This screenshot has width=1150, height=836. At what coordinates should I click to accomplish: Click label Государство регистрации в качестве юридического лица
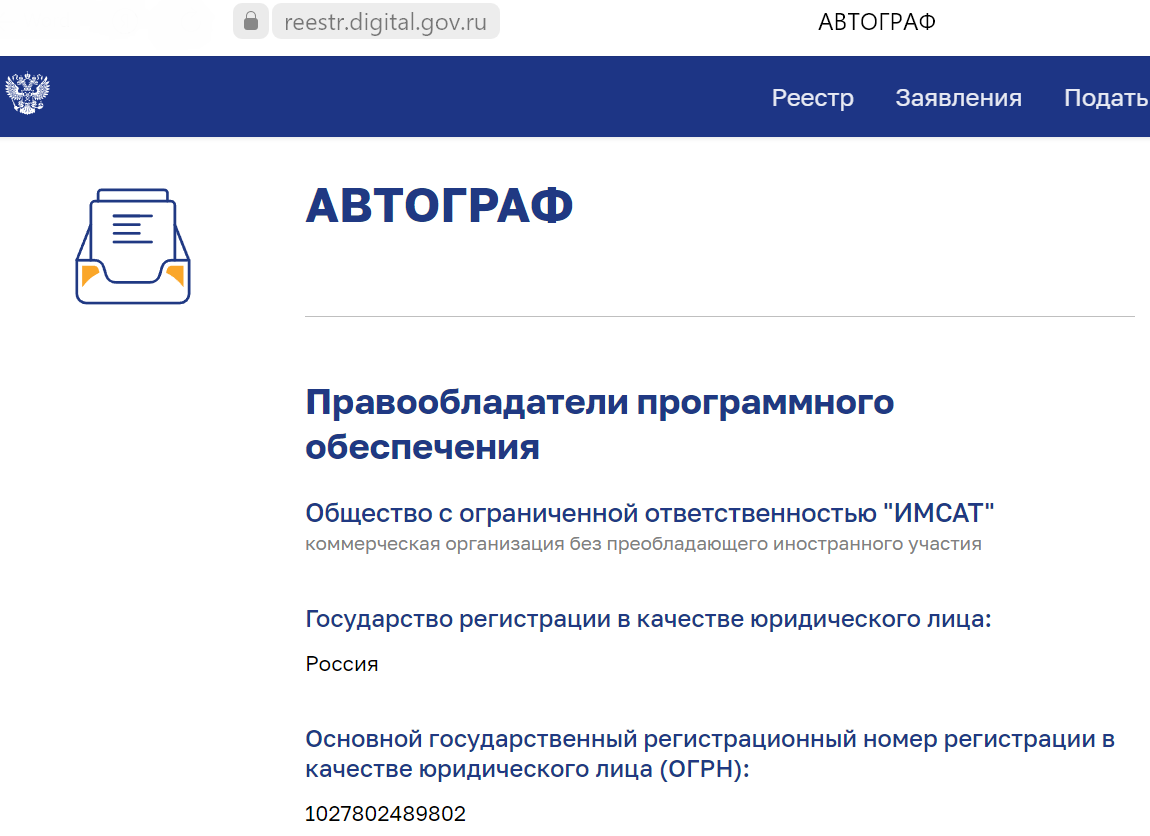pyautogui.click(x=648, y=620)
